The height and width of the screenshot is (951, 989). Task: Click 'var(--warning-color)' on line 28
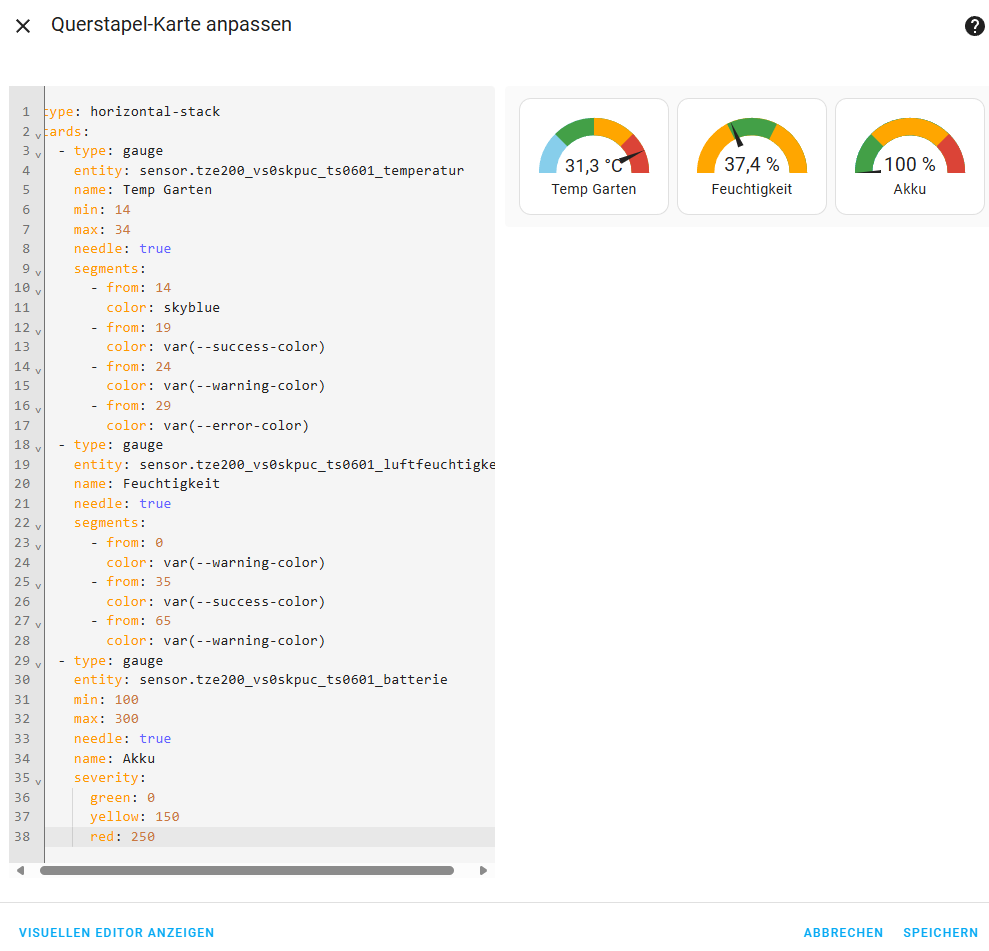(x=244, y=641)
